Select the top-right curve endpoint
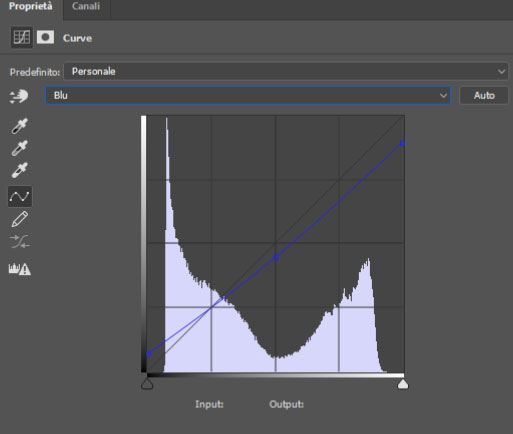This screenshot has height=434, width=513. pyautogui.click(x=402, y=144)
